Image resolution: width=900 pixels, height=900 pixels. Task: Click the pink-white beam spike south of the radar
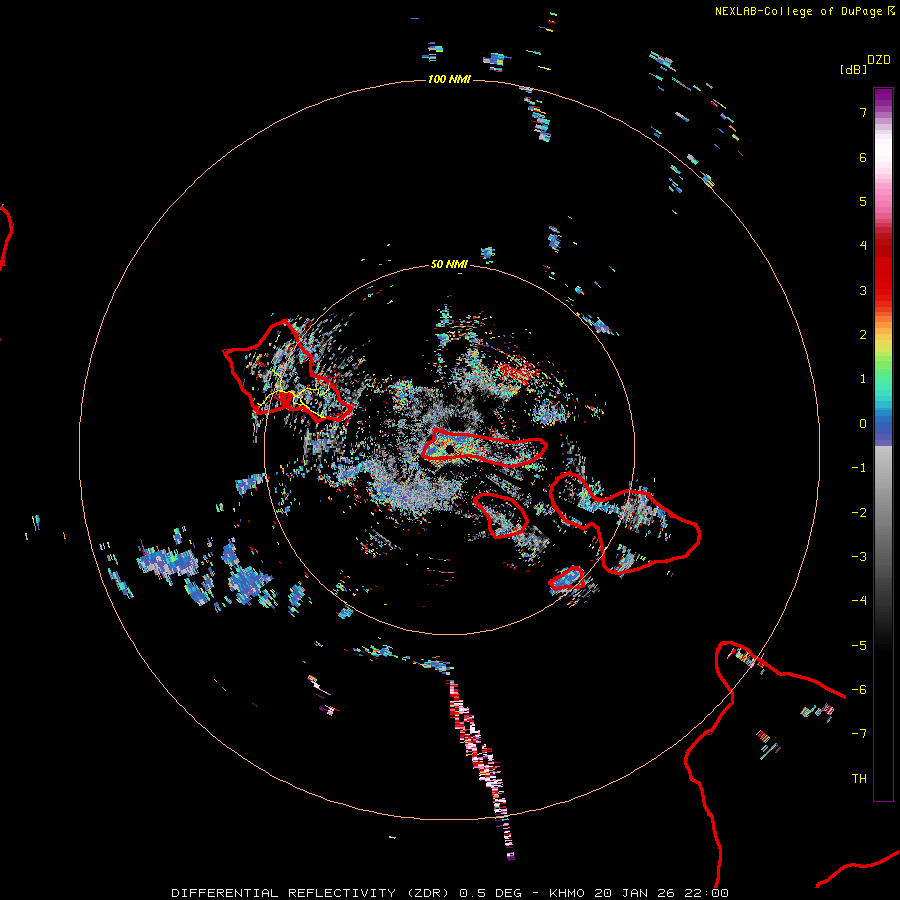click(481, 769)
